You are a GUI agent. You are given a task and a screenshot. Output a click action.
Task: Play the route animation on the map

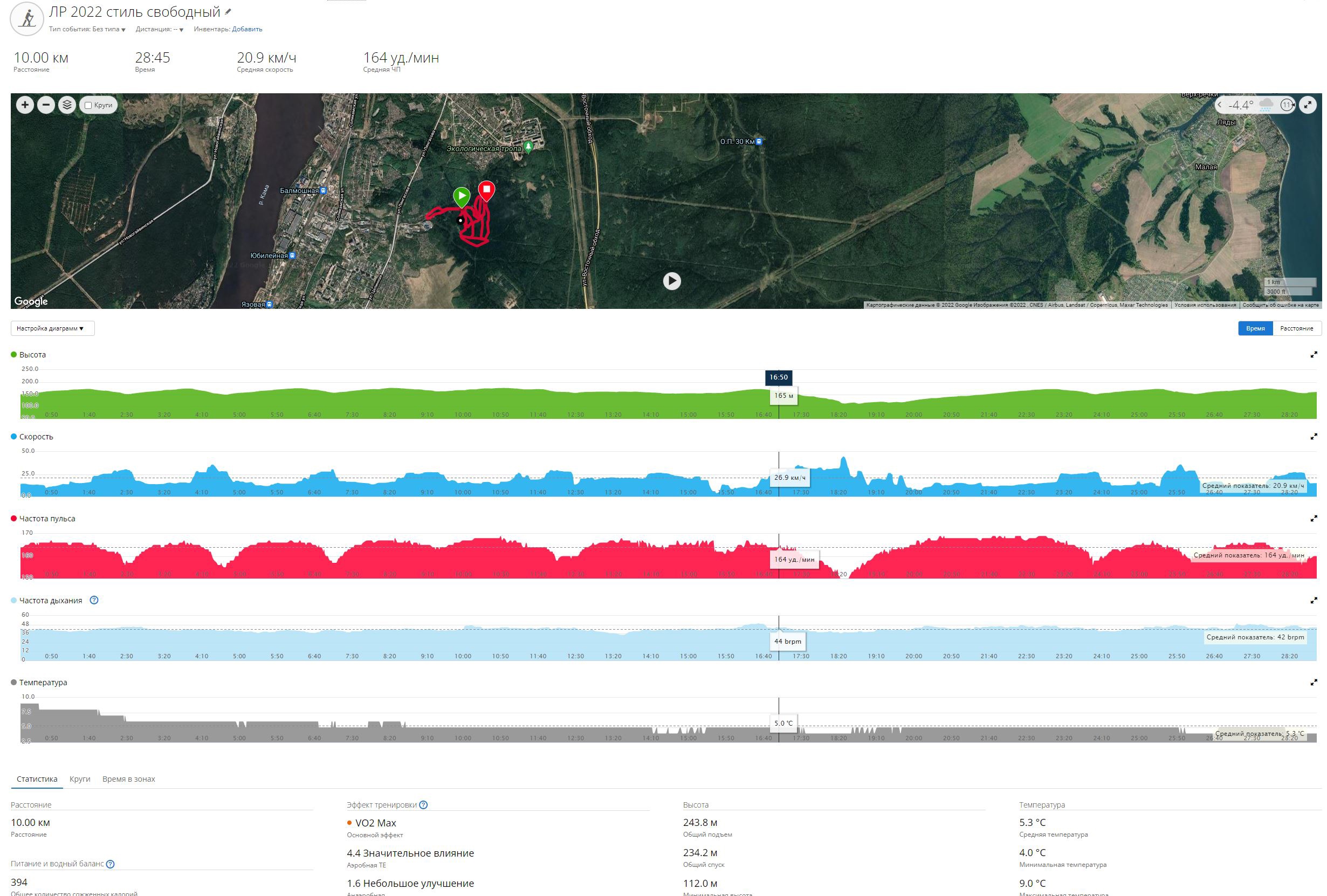click(x=671, y=281)
